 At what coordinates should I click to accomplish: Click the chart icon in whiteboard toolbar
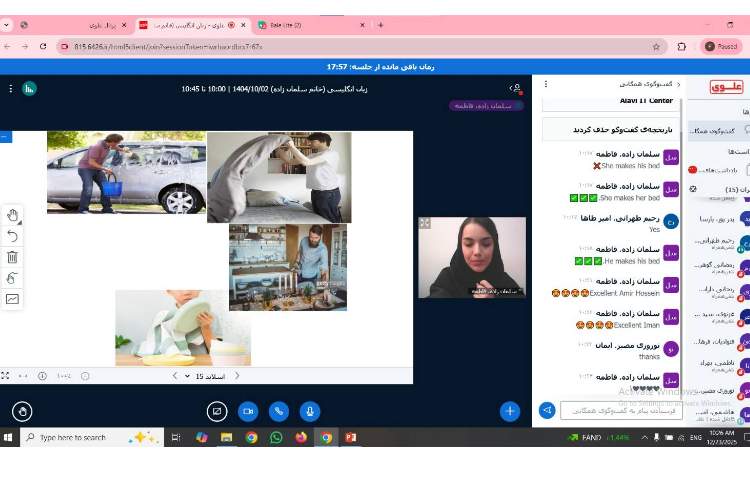(x=12, y=299)
